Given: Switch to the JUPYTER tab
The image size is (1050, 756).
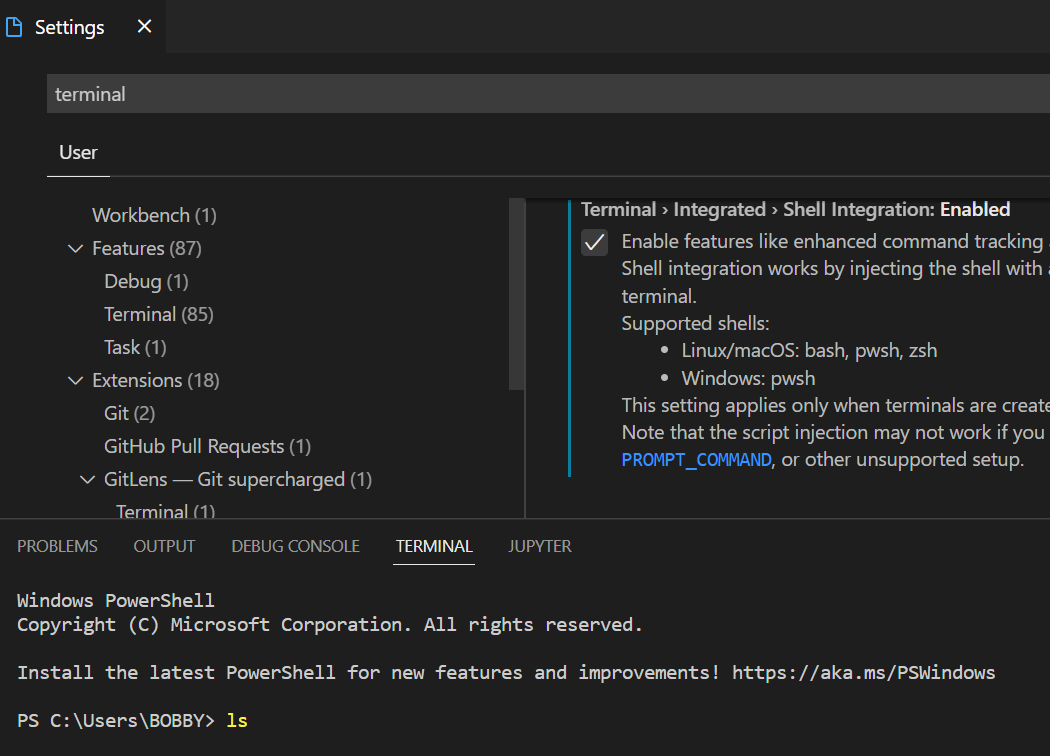Looking at the screenshot, I should click(539, 546).
